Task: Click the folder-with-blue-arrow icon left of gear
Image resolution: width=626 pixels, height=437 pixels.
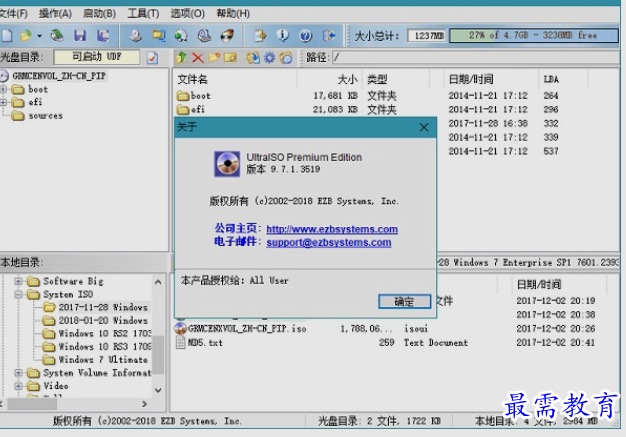Action: point(253,58)
